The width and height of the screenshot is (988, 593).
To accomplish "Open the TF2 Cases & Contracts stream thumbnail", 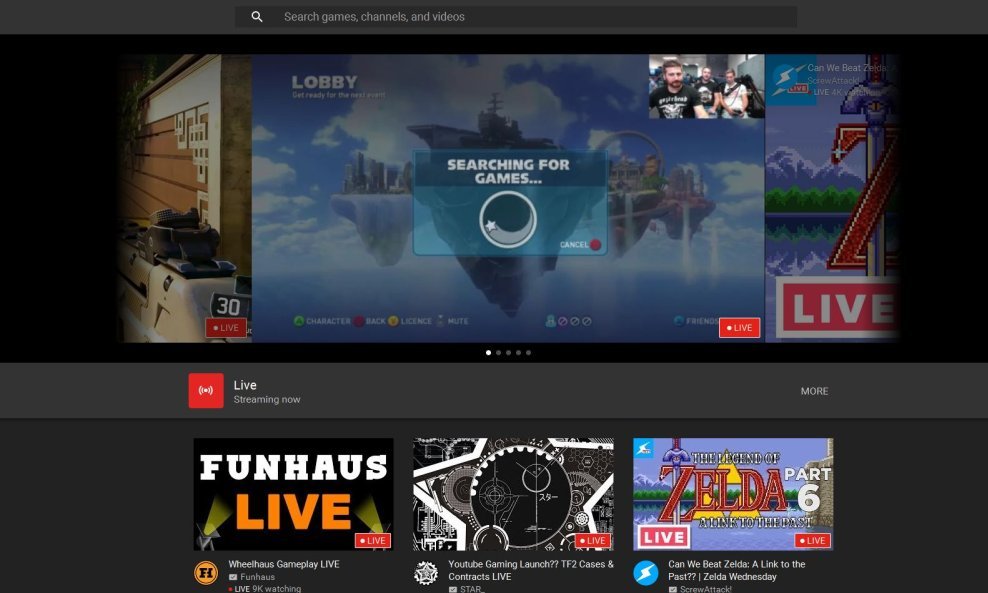I will [x=513, y=495].
